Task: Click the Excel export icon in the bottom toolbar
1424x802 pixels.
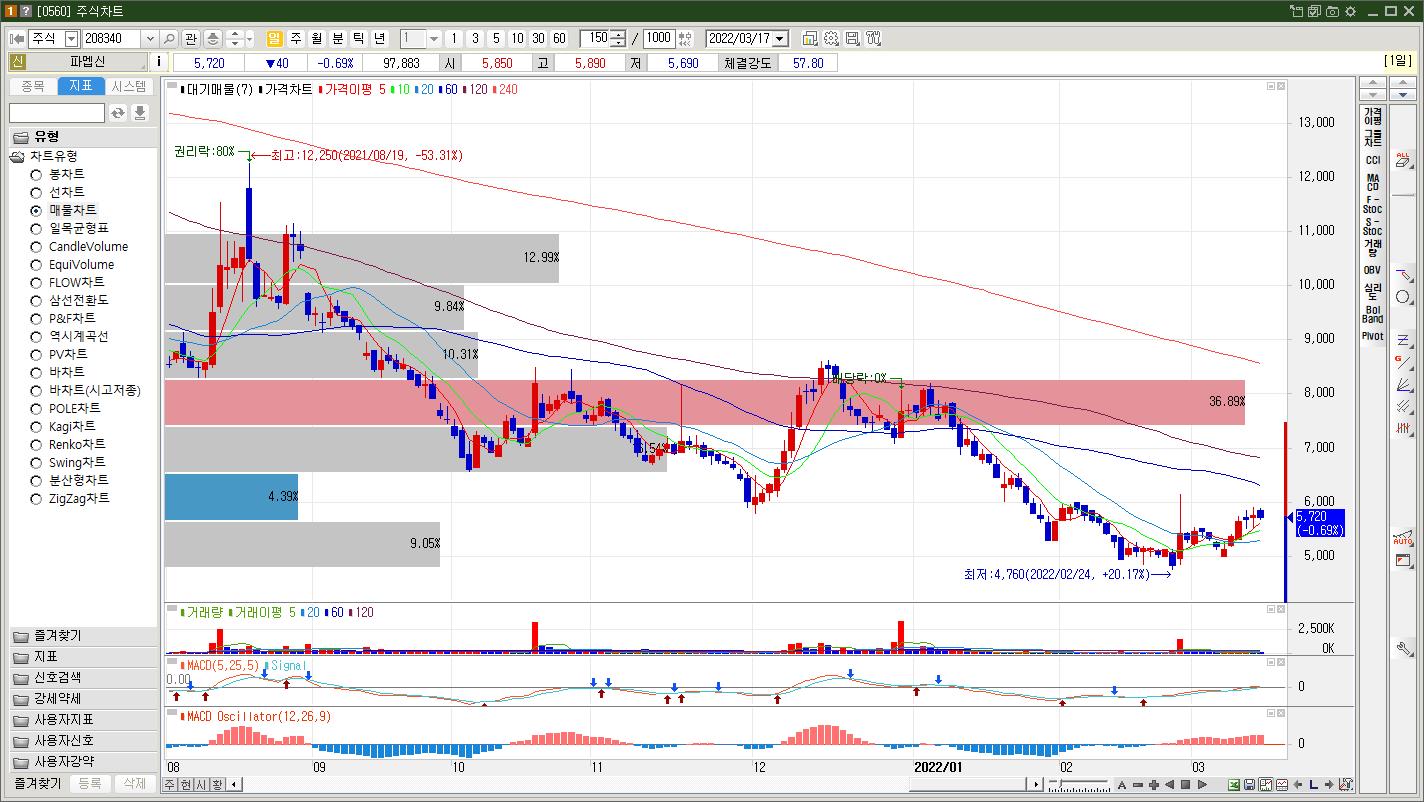Action: click(1234, 785)
